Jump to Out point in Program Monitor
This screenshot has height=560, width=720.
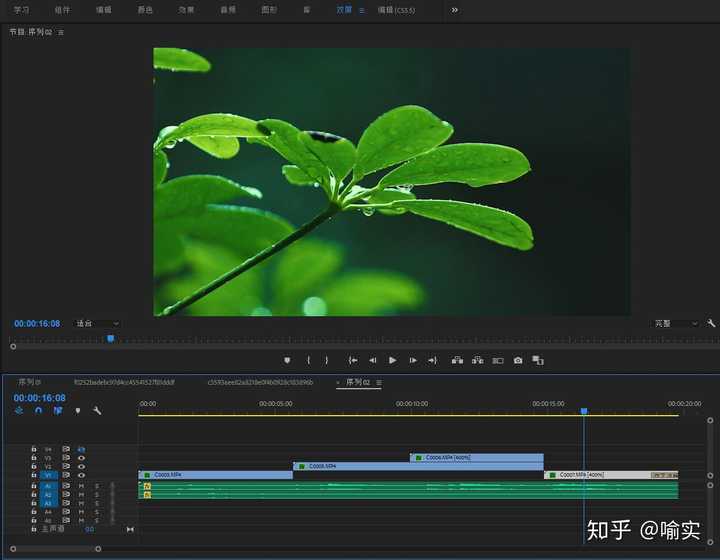click(x=433, y=360)
